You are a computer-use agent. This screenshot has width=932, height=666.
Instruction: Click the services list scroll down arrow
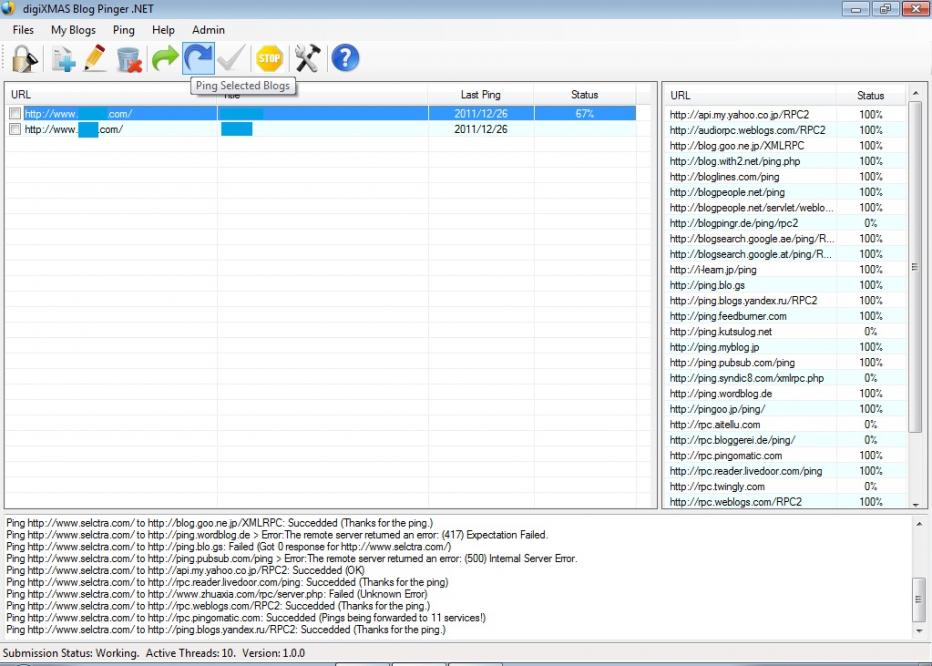coord(915,504)
